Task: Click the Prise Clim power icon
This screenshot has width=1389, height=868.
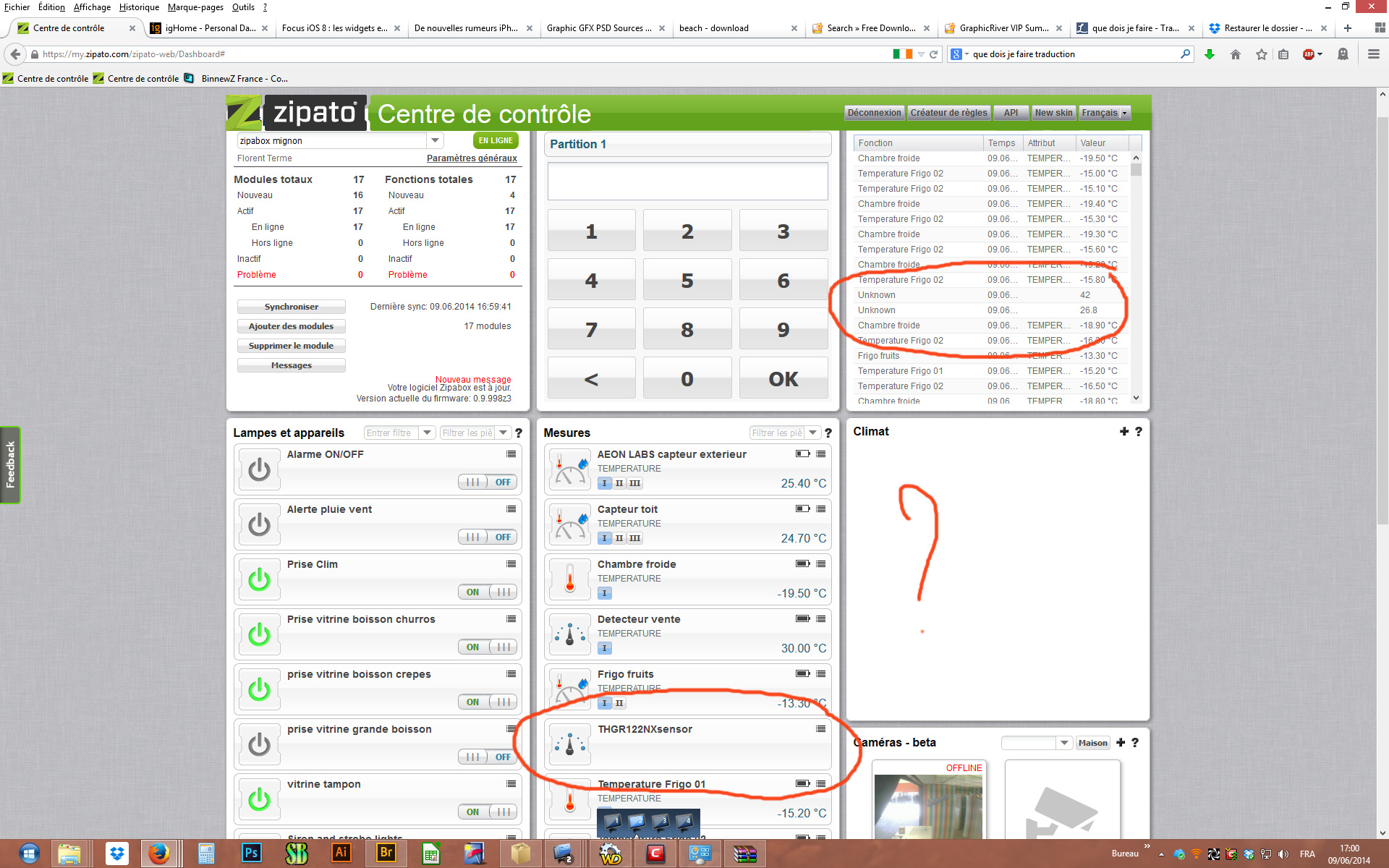Action: (x=259, y=579)
